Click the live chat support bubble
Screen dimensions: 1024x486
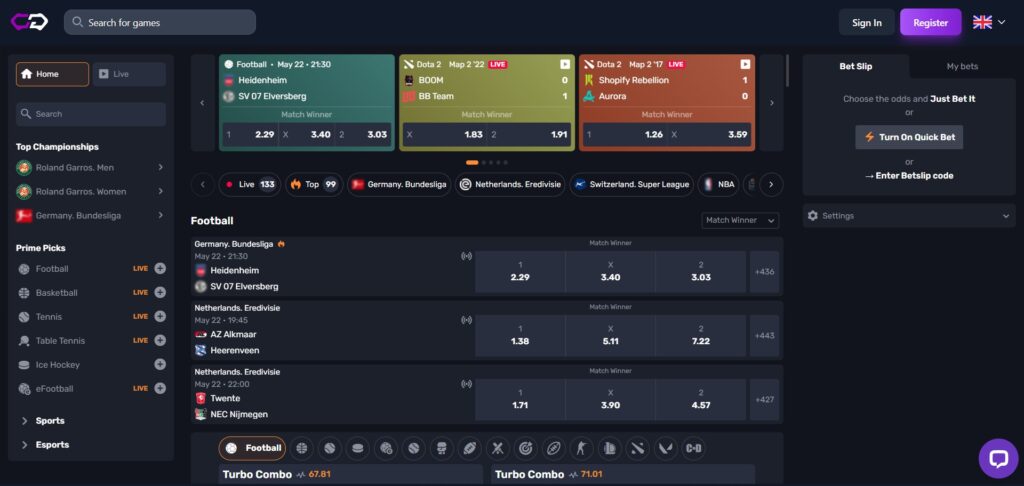click(997, 458)
